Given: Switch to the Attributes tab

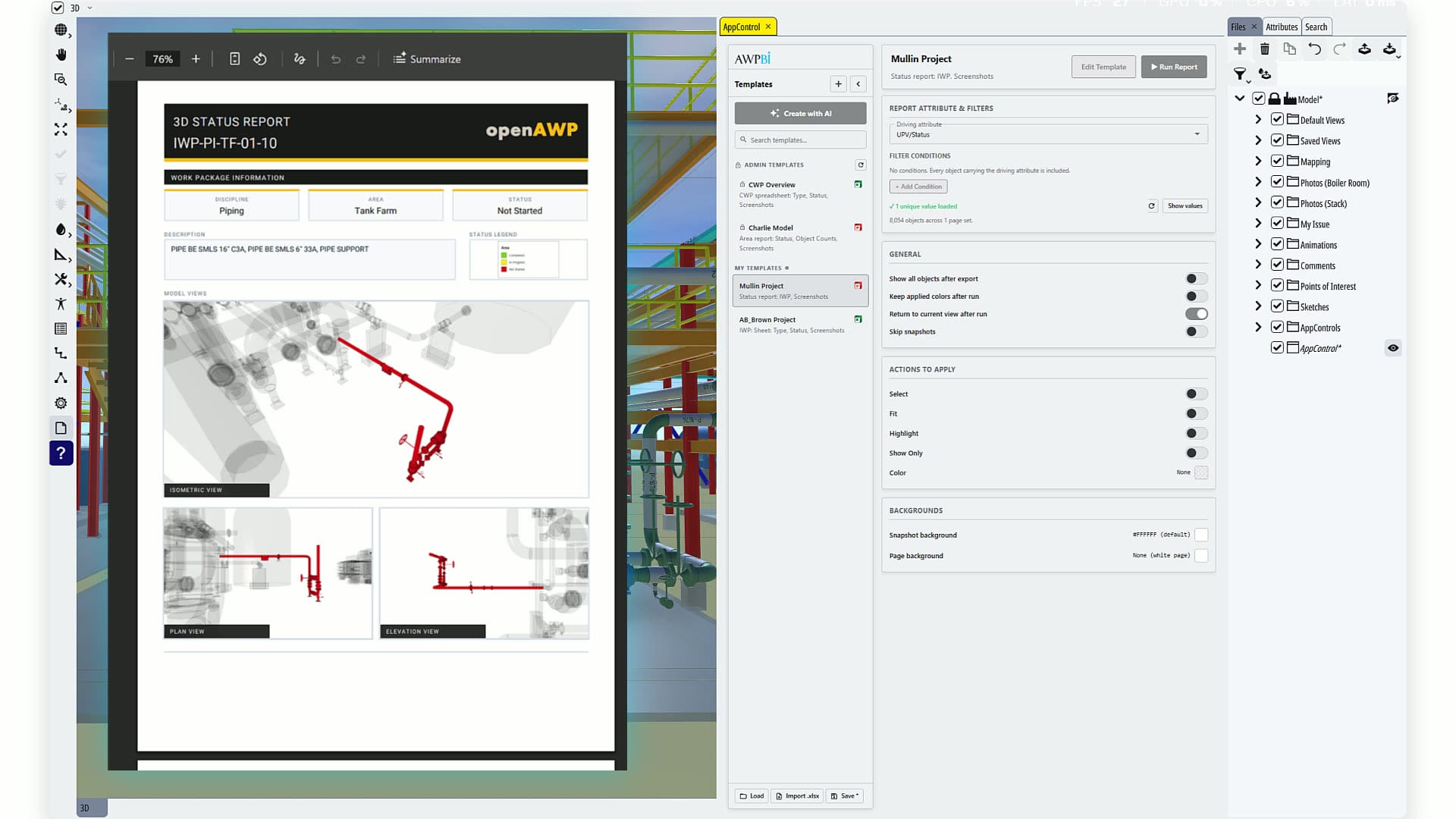Looking at the screenshot, I should (x=1282, y=27).
